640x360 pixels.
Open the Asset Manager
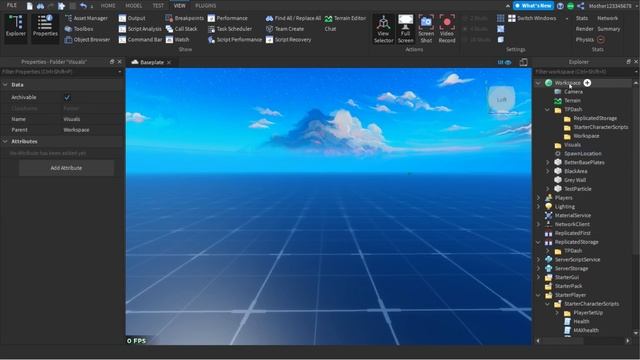86,18
